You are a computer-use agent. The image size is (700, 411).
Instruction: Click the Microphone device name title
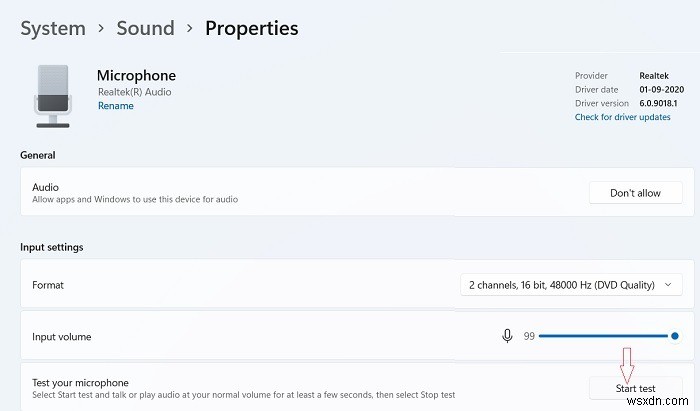pos(136,76)
